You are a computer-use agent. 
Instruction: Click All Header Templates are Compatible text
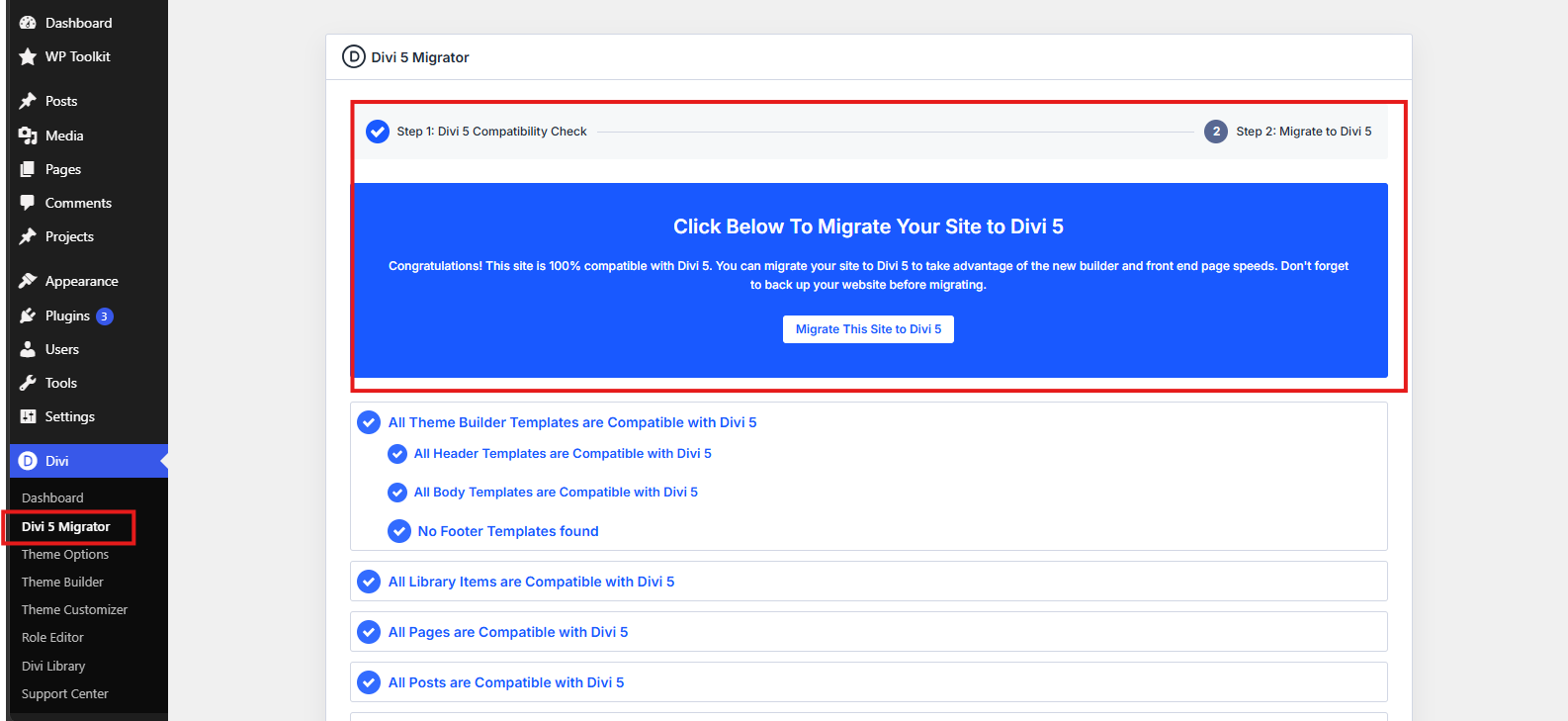pos(563,453)
